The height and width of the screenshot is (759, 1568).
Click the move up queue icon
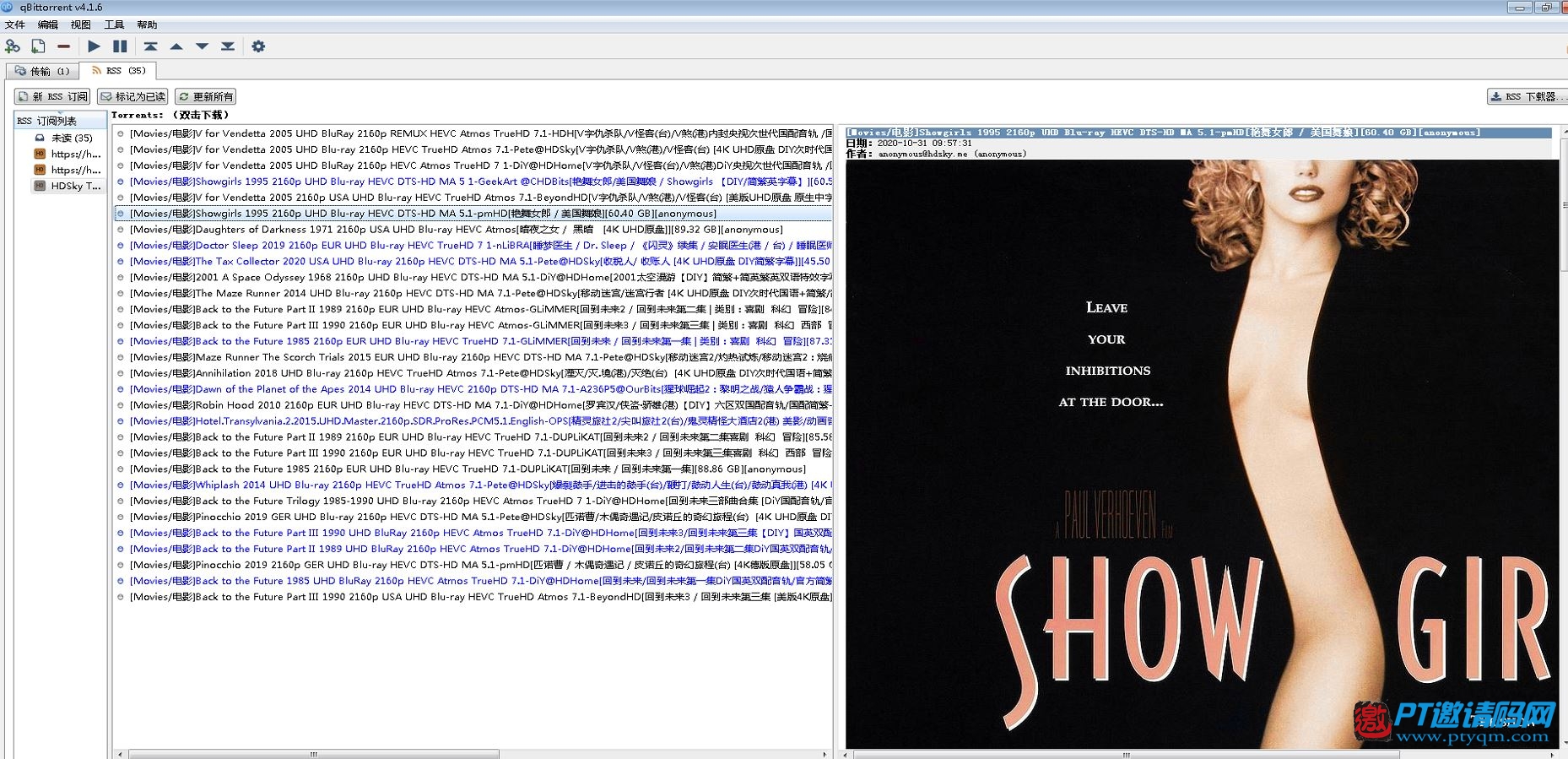176,46
